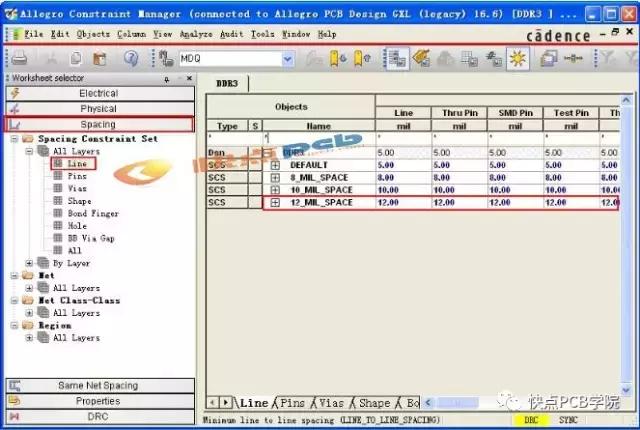Open the Same Net Spacing section

(x=100, y=386)
